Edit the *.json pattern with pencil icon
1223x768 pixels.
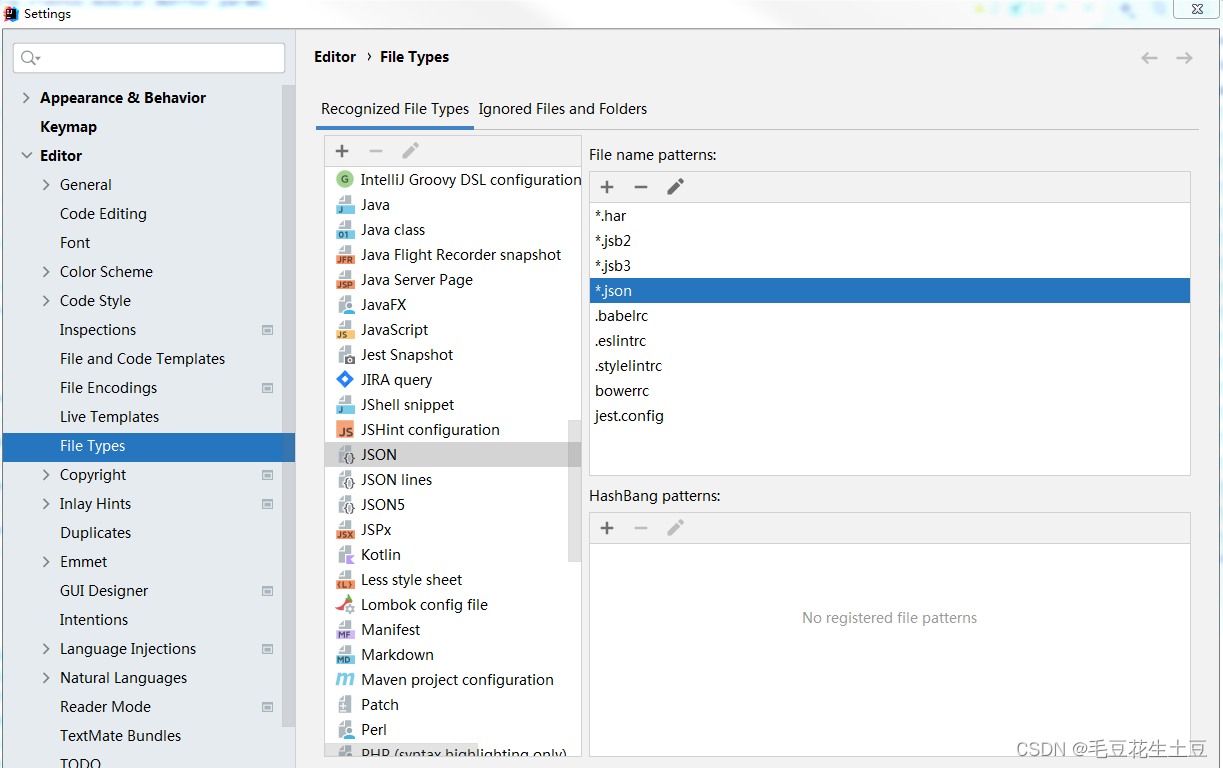click(x=674, y=186)
